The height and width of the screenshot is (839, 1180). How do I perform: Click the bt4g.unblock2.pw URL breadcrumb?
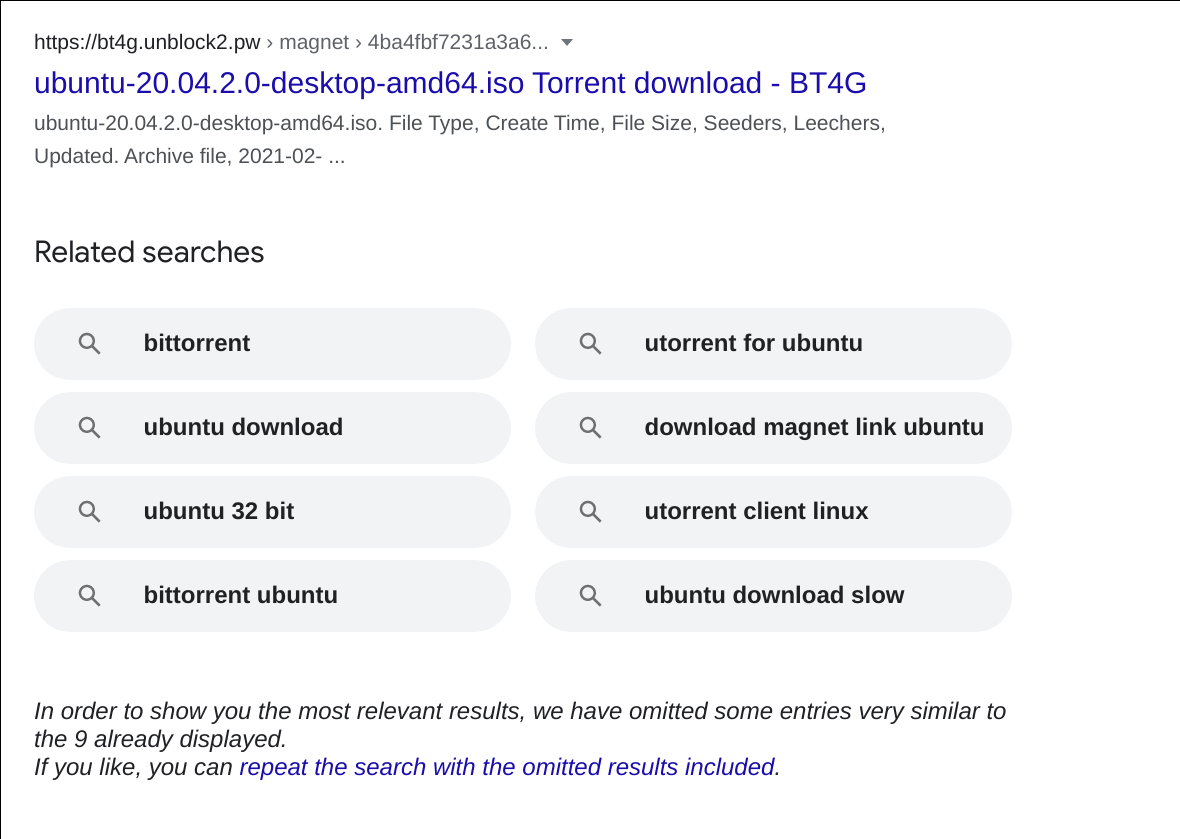pos(148,42)
